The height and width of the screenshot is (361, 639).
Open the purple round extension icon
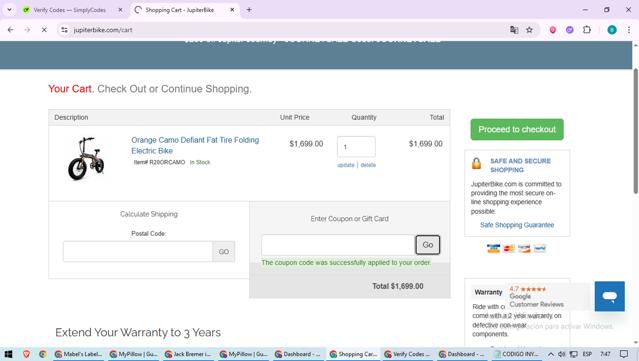[x=570, y=30]
